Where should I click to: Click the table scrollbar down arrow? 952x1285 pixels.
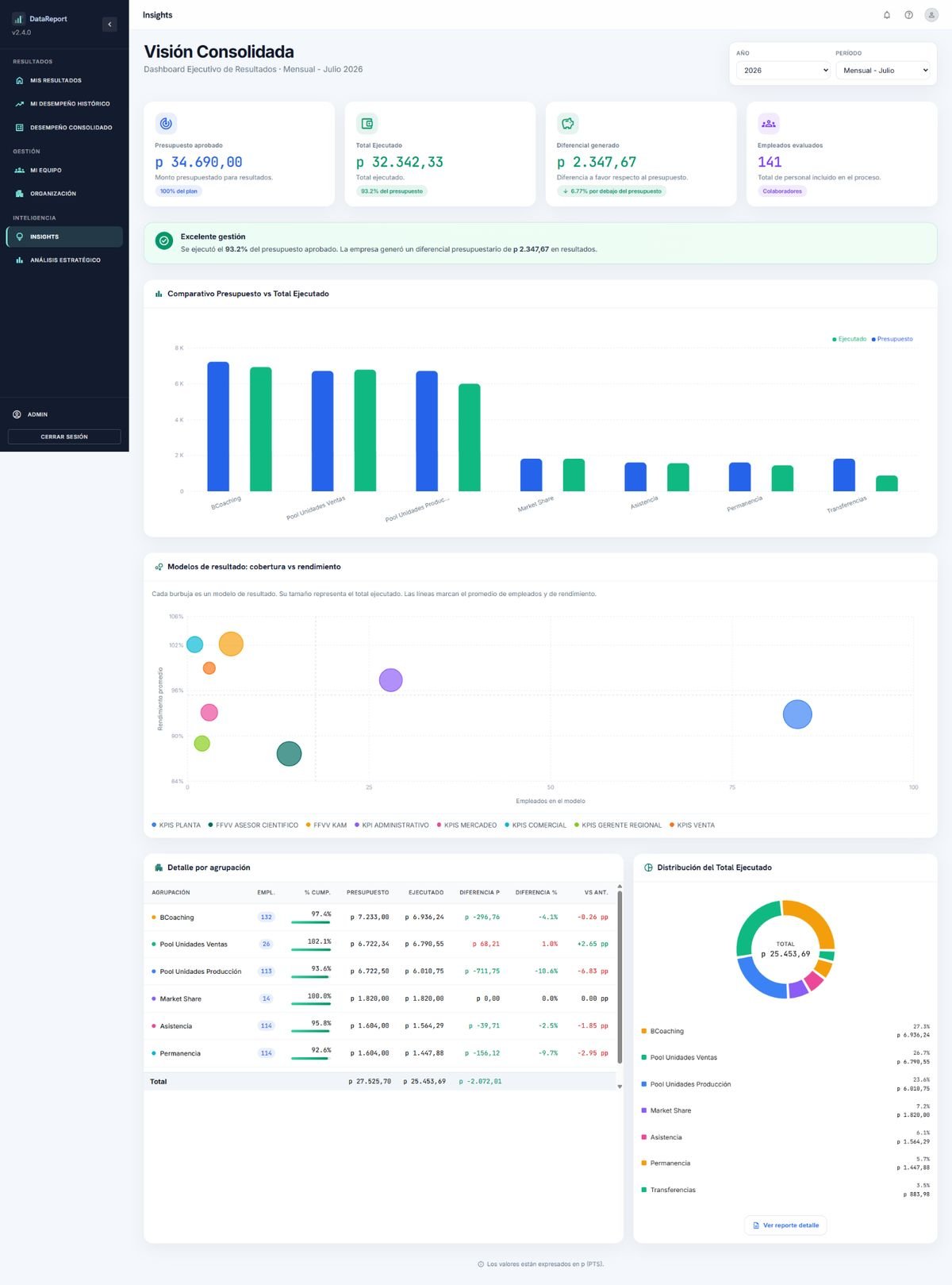pyautogui.click(x=620, y=1087)
